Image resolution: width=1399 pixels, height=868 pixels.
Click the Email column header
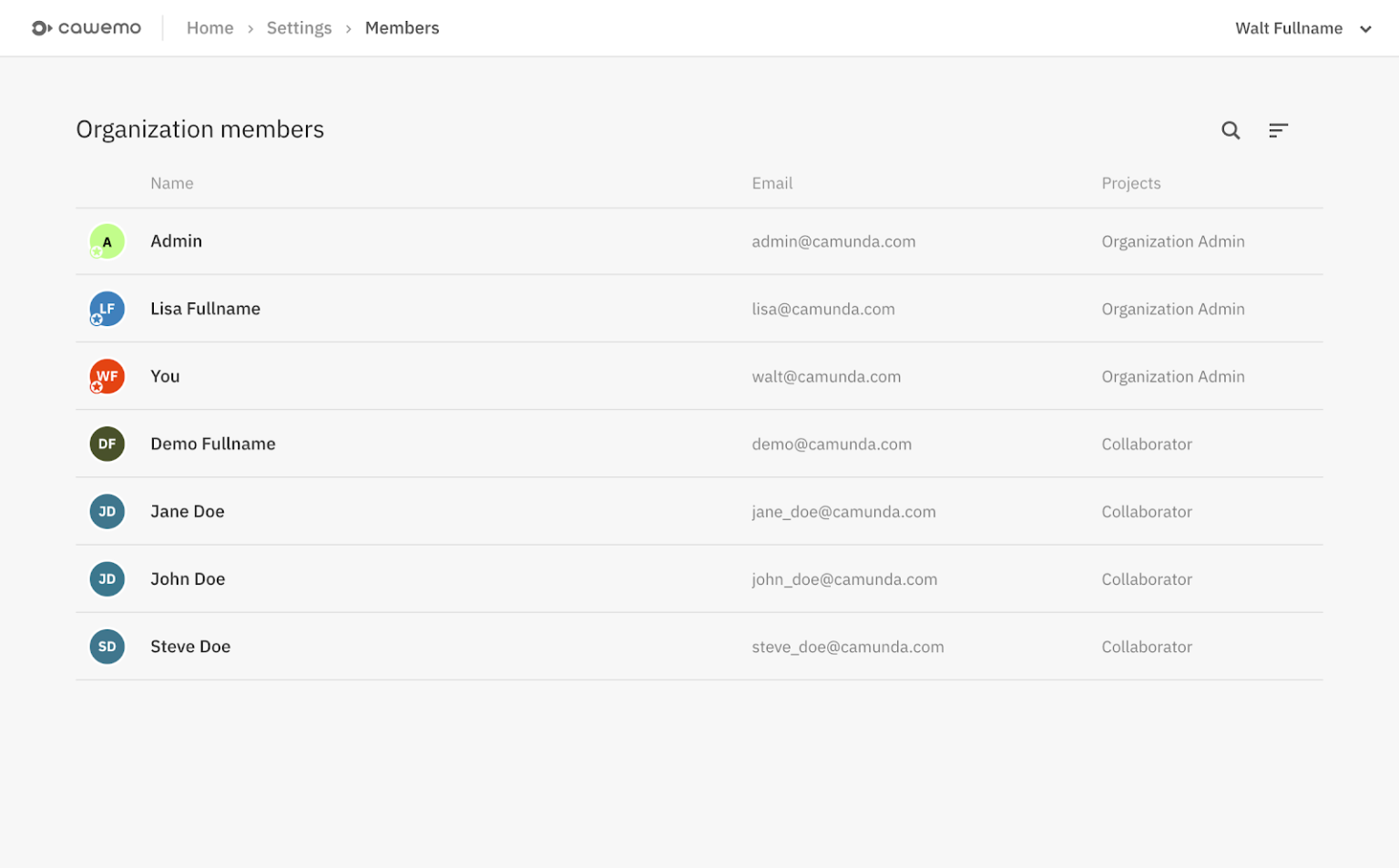[x=771, y=182]
